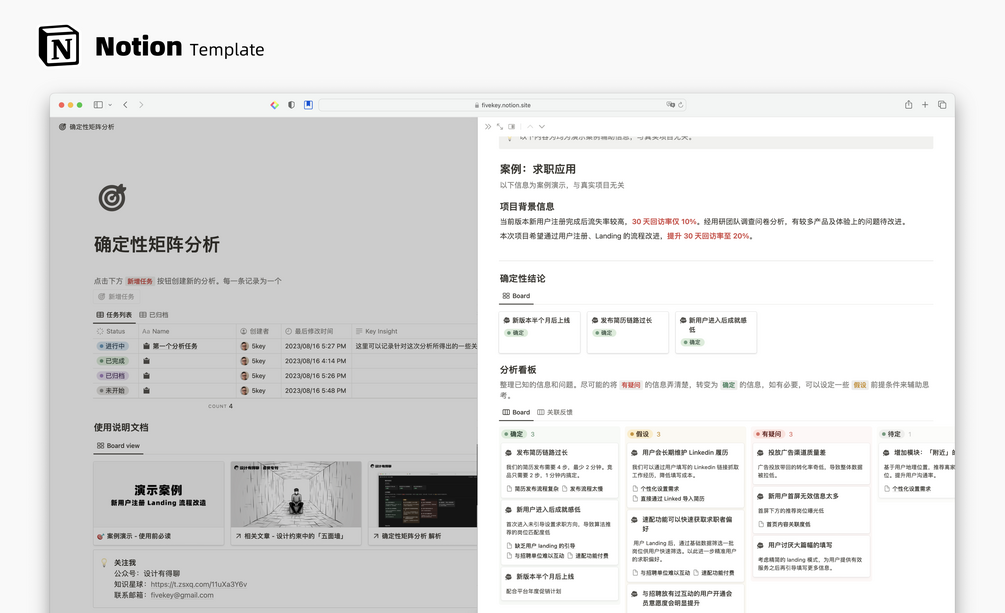1005x613 pixels.
Task: Click the half-shaded shield extension icon
Action: point(292,105)
